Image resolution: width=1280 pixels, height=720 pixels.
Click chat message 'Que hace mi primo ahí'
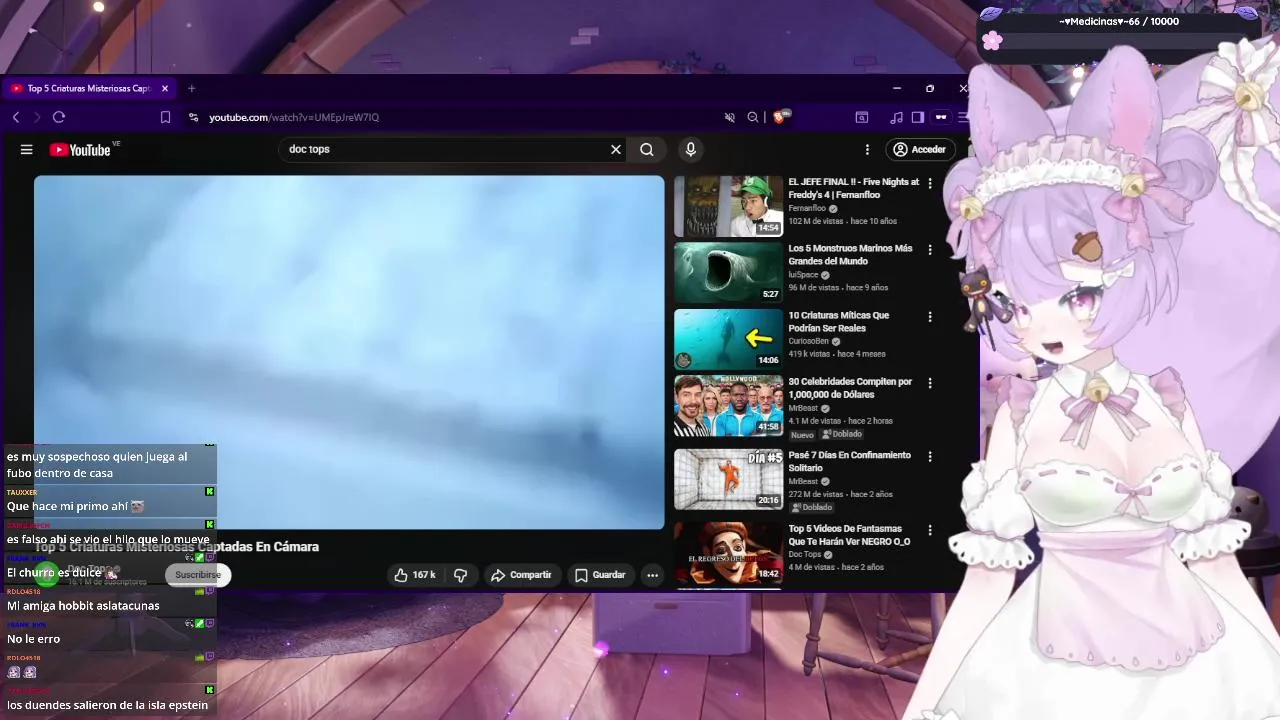(75, 506)
